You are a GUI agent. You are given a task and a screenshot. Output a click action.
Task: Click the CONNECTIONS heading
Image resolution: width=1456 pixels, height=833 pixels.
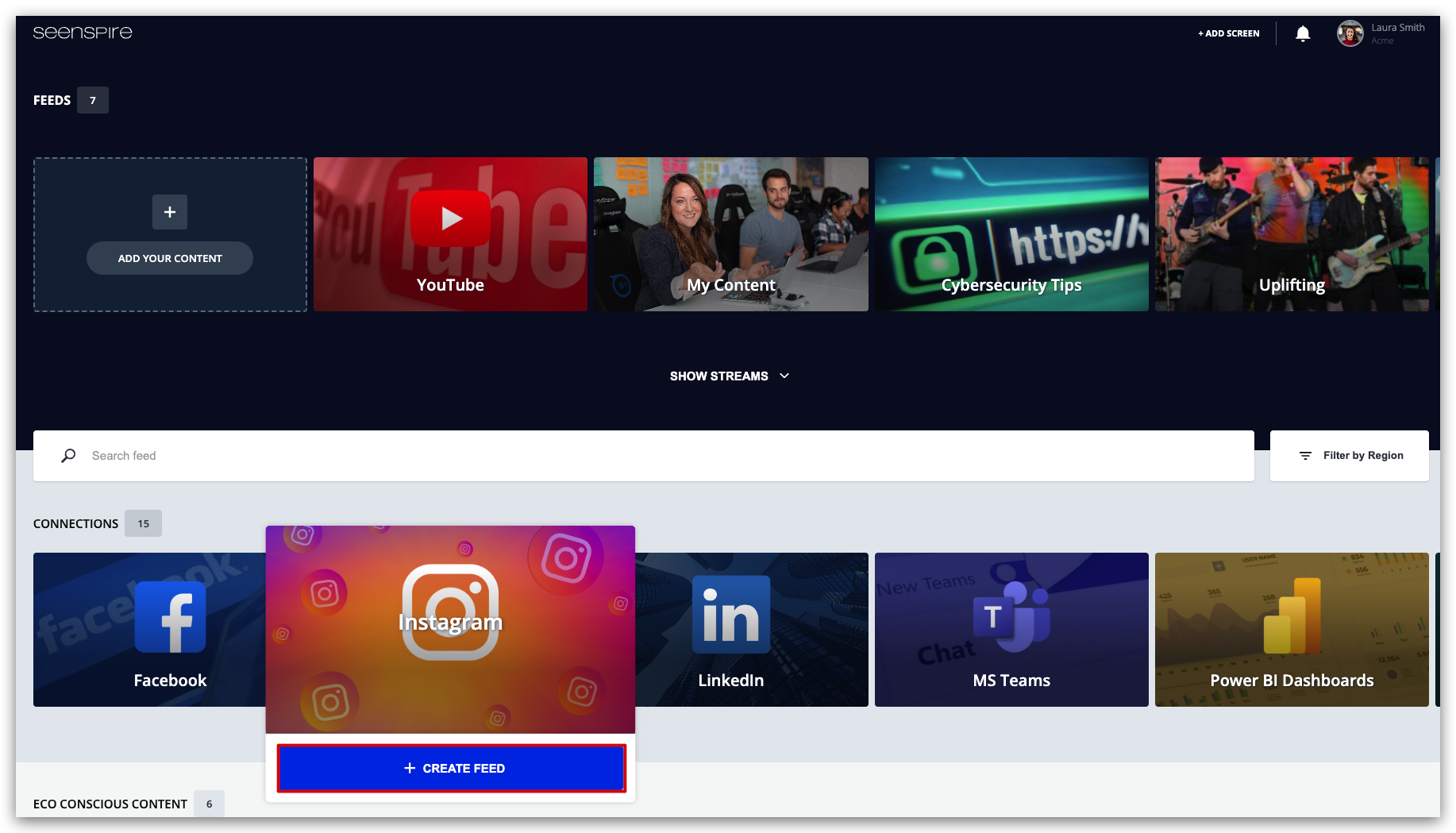pos(75,523)
